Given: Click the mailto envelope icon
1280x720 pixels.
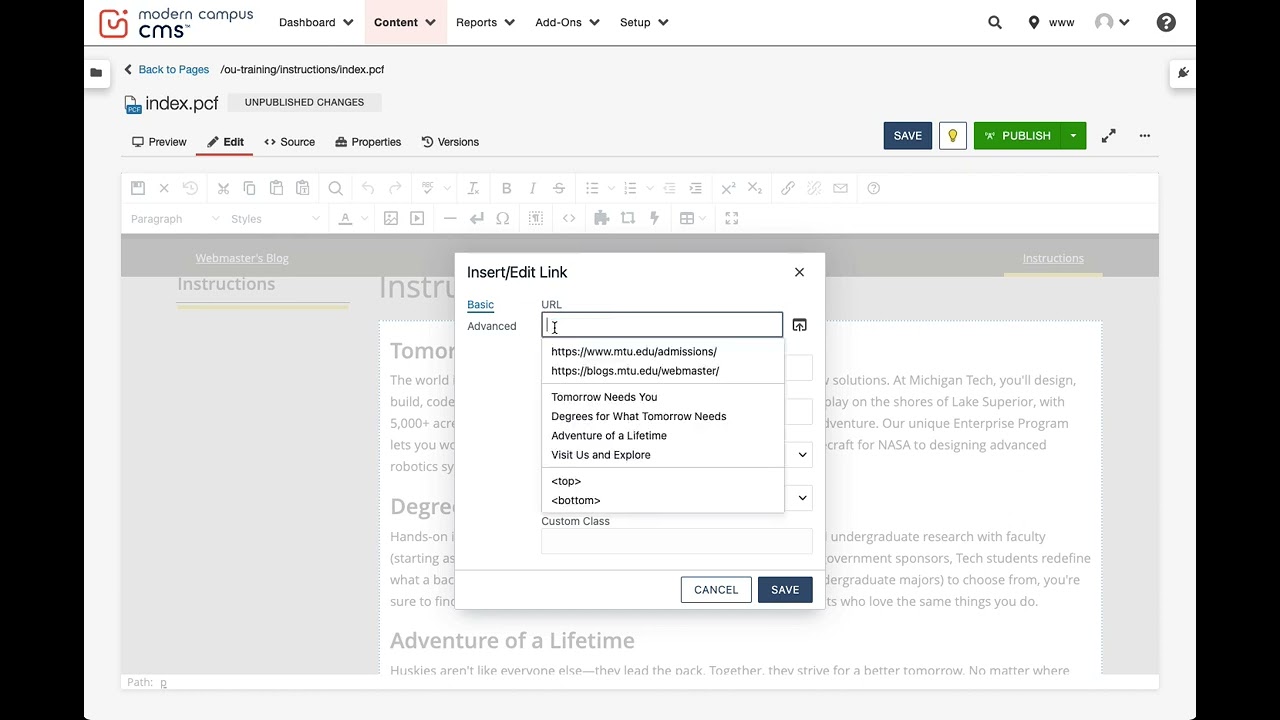Looking at the screenshot, I should (840, 188).
